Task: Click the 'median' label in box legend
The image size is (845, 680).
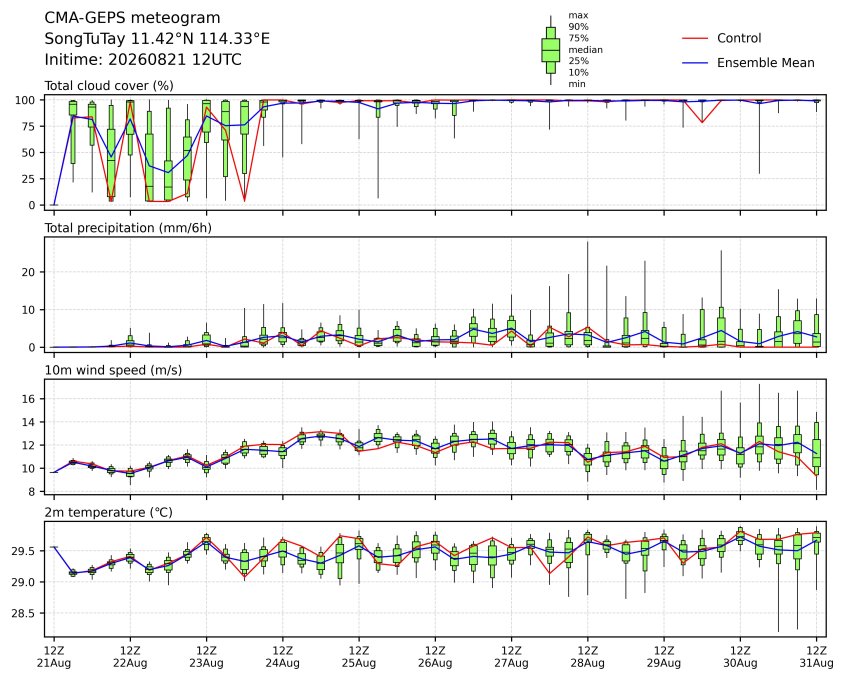Action: 585,50
